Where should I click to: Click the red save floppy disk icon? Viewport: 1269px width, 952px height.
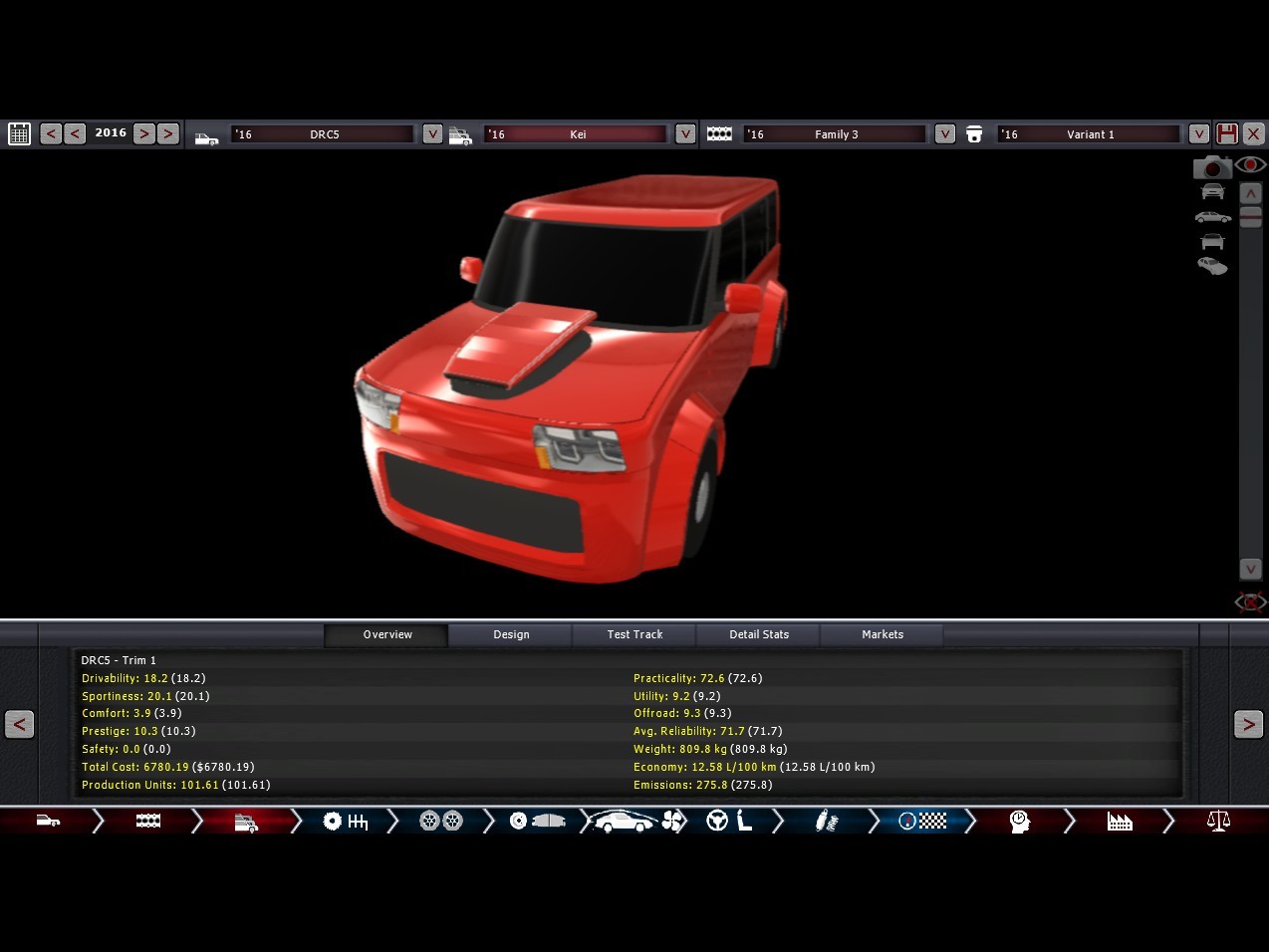pos(1227,133)
